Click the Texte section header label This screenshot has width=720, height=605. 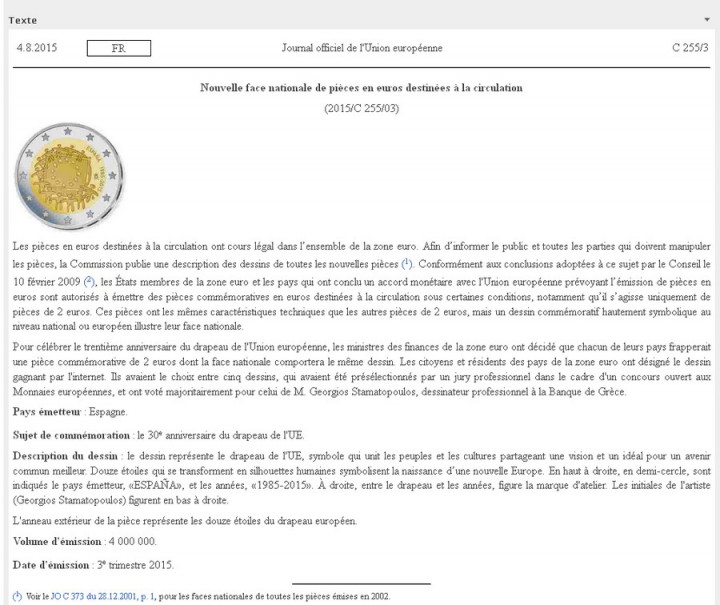coord(23,19)
